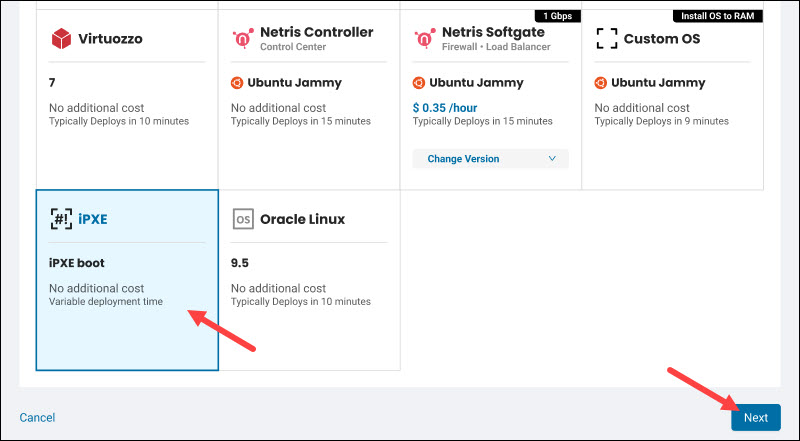Select the Netris Softgate title
800x441 pixels.
[x=493, y=32]
